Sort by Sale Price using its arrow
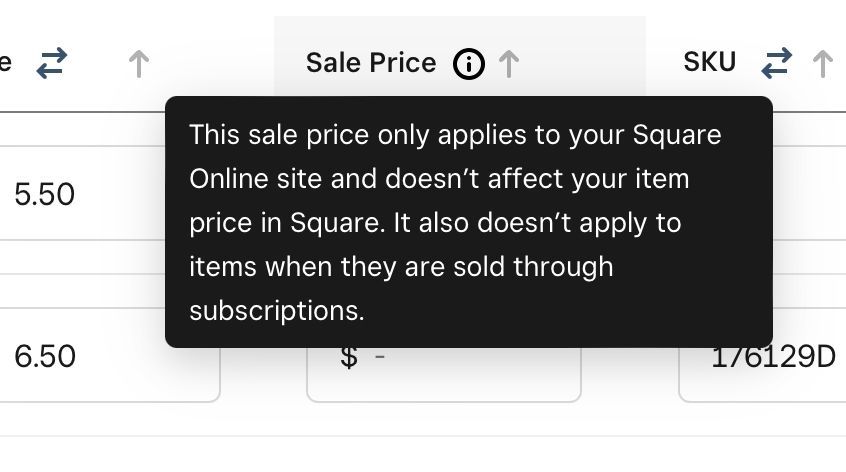The image size is (846, 472). tap(509, 64)
